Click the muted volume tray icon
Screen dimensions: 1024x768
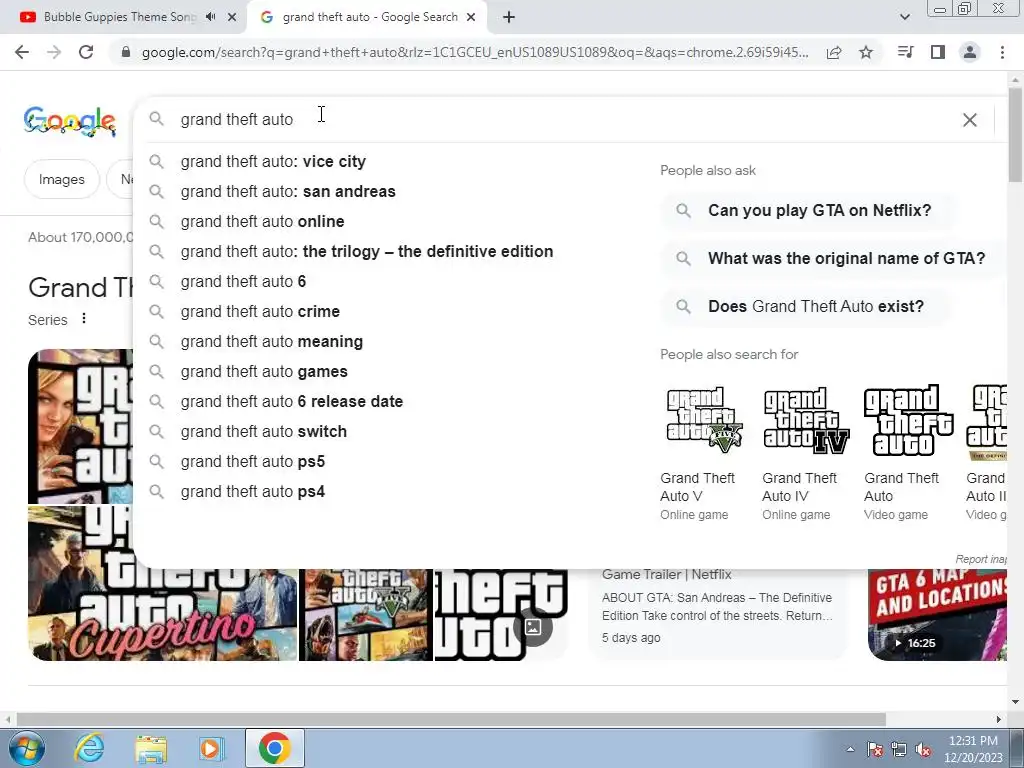923,749
